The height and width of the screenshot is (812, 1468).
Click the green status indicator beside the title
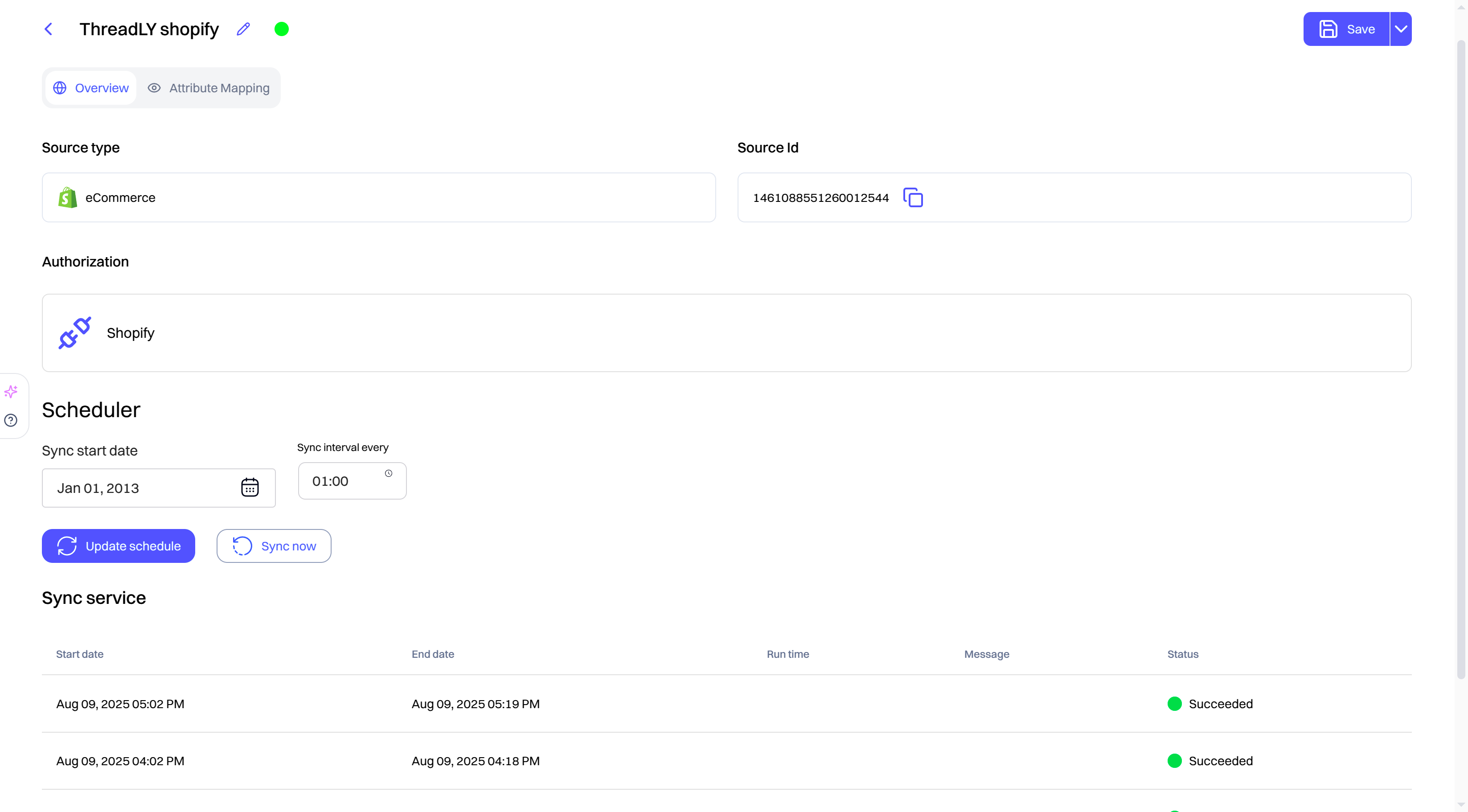(282, 29)
